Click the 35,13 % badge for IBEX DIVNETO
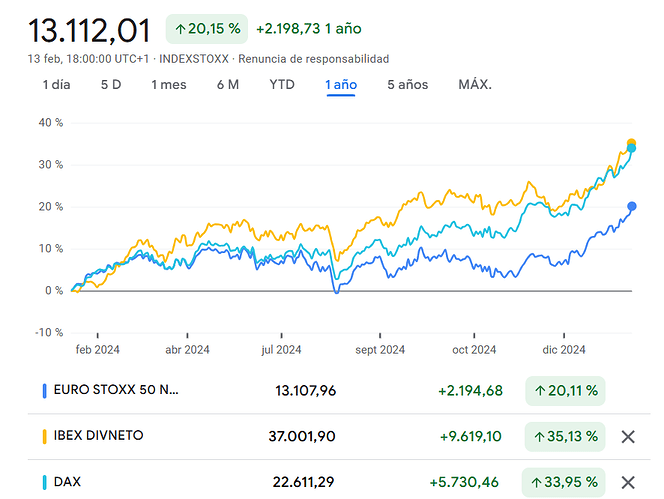 [x=565, y=436]
